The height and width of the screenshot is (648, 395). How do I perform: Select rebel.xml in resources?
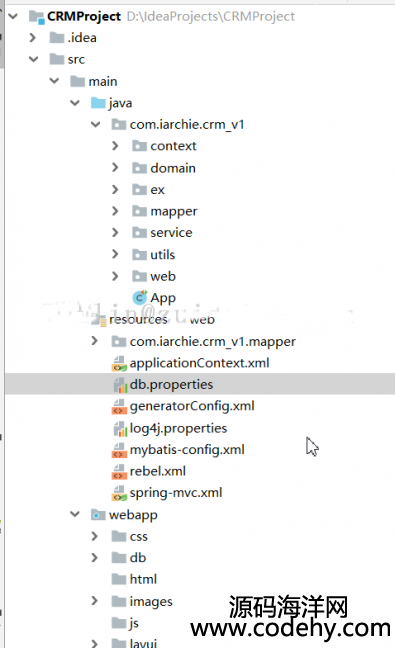coord(157,471)
